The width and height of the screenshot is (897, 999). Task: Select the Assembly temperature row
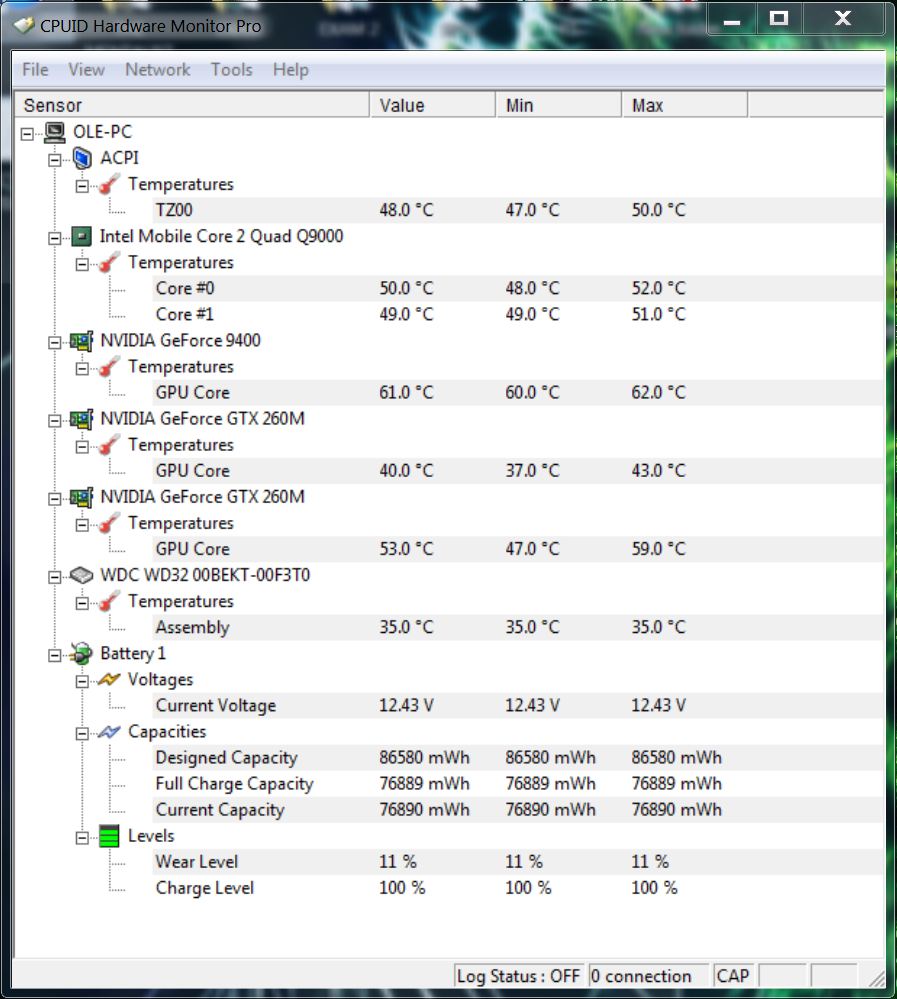click(x=517, y=628)
